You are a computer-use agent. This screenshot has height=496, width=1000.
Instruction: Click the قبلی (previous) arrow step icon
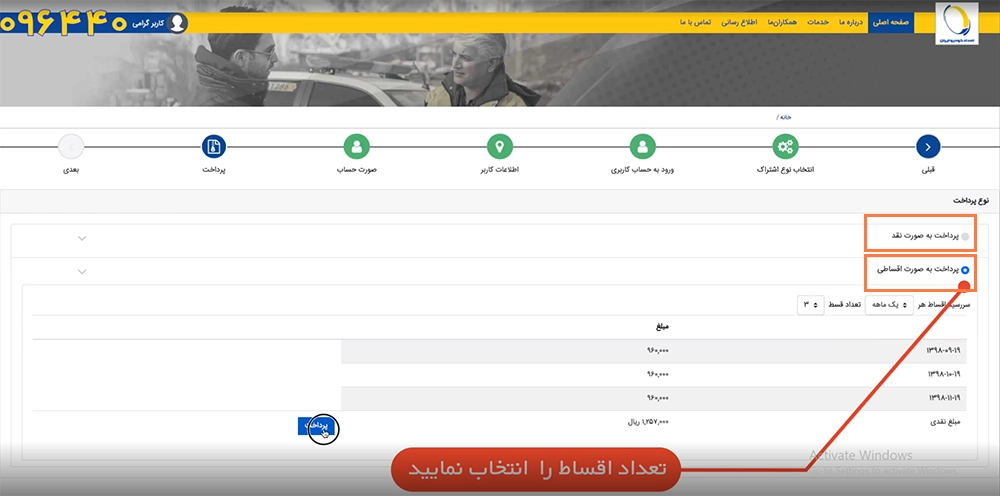point(928,147)
